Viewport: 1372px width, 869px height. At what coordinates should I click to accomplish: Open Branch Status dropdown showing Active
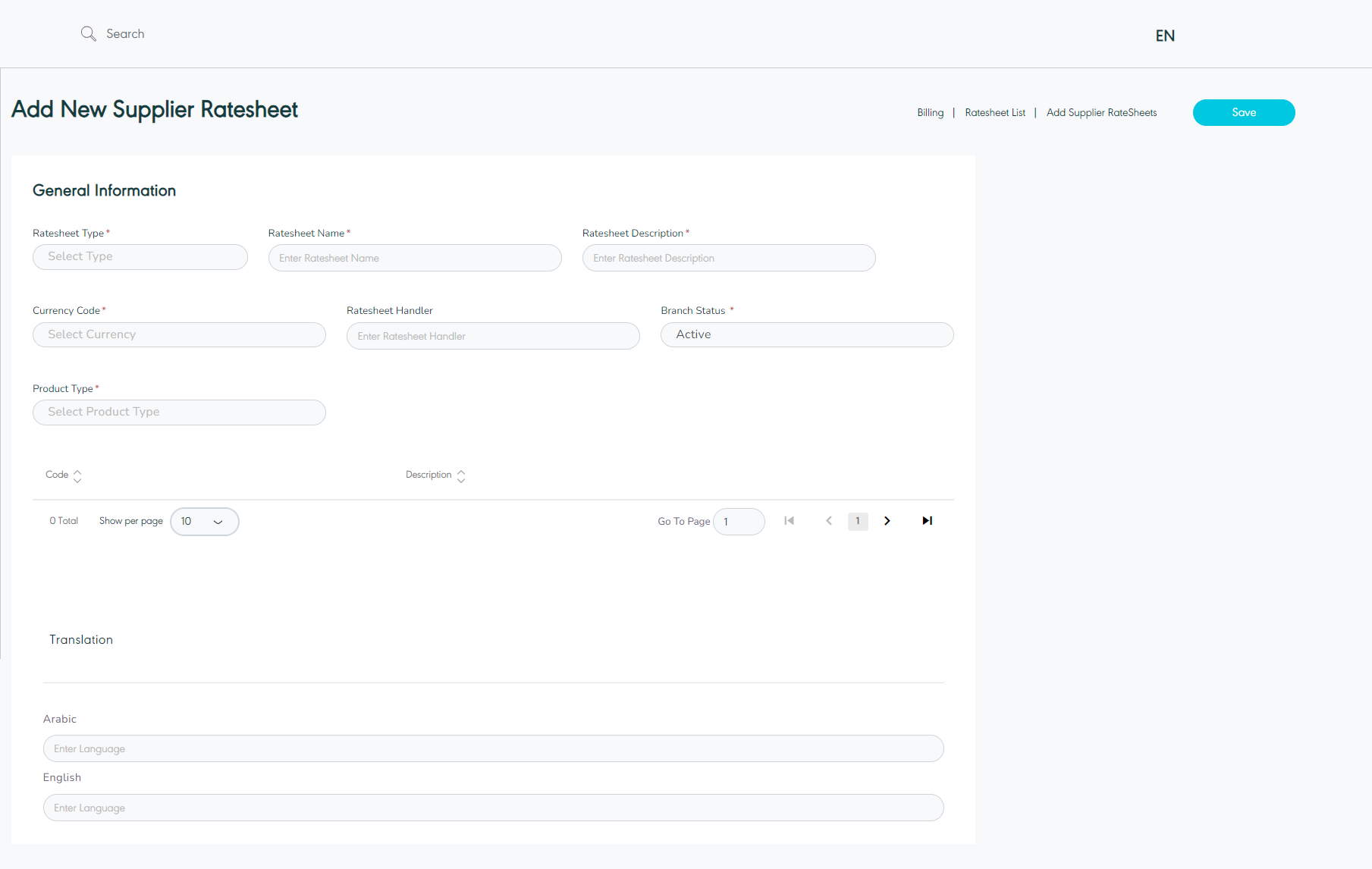(806, 335)
